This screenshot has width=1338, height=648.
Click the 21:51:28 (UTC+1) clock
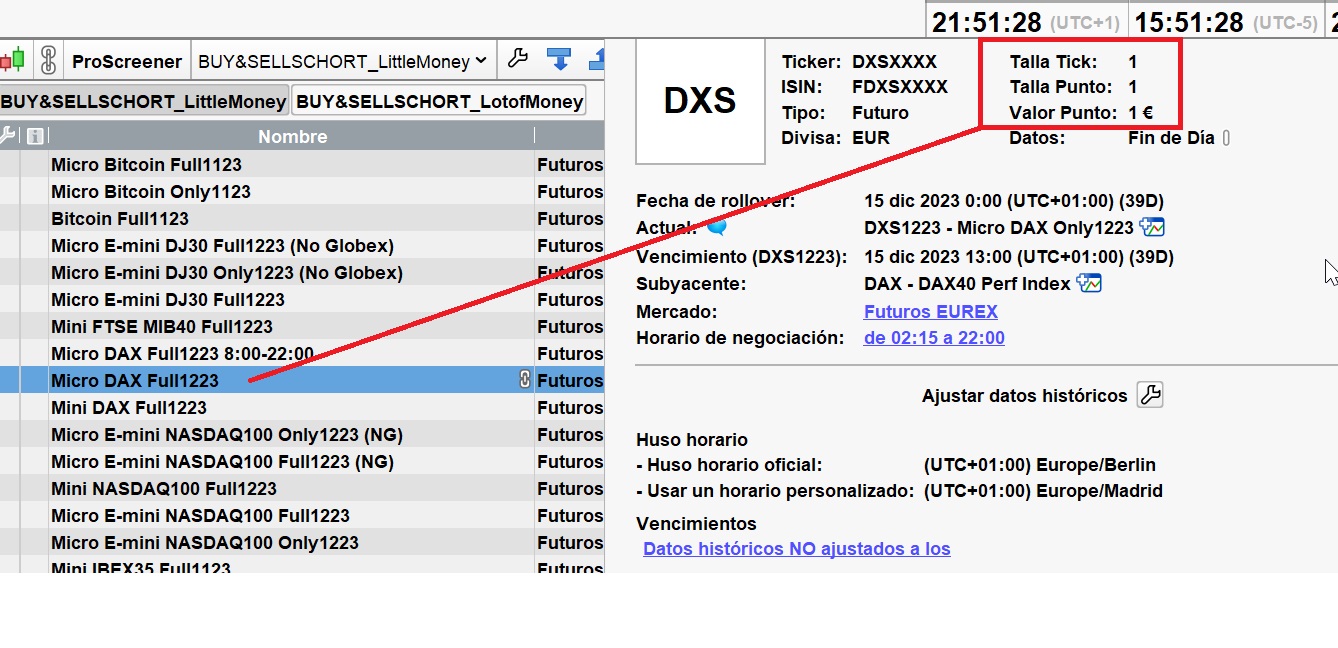click(x=1027, y=21)
